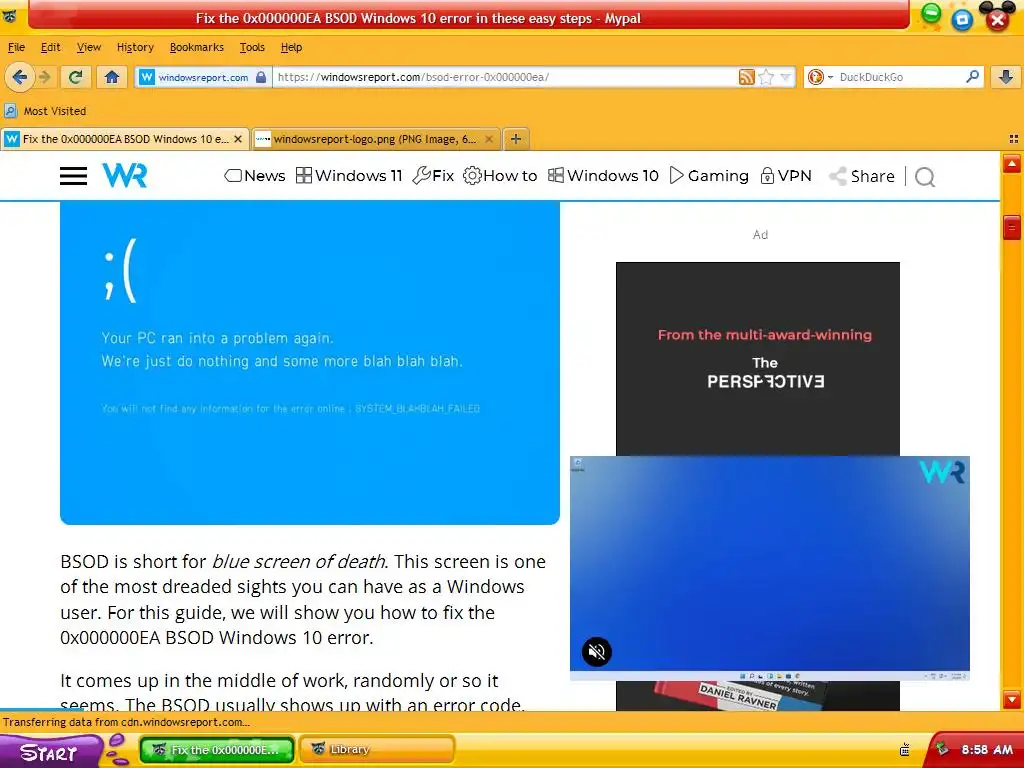Click the tray icon beside the clock
The height and width of the screenshot is (768, 1024).
click(x=942, y=749)
